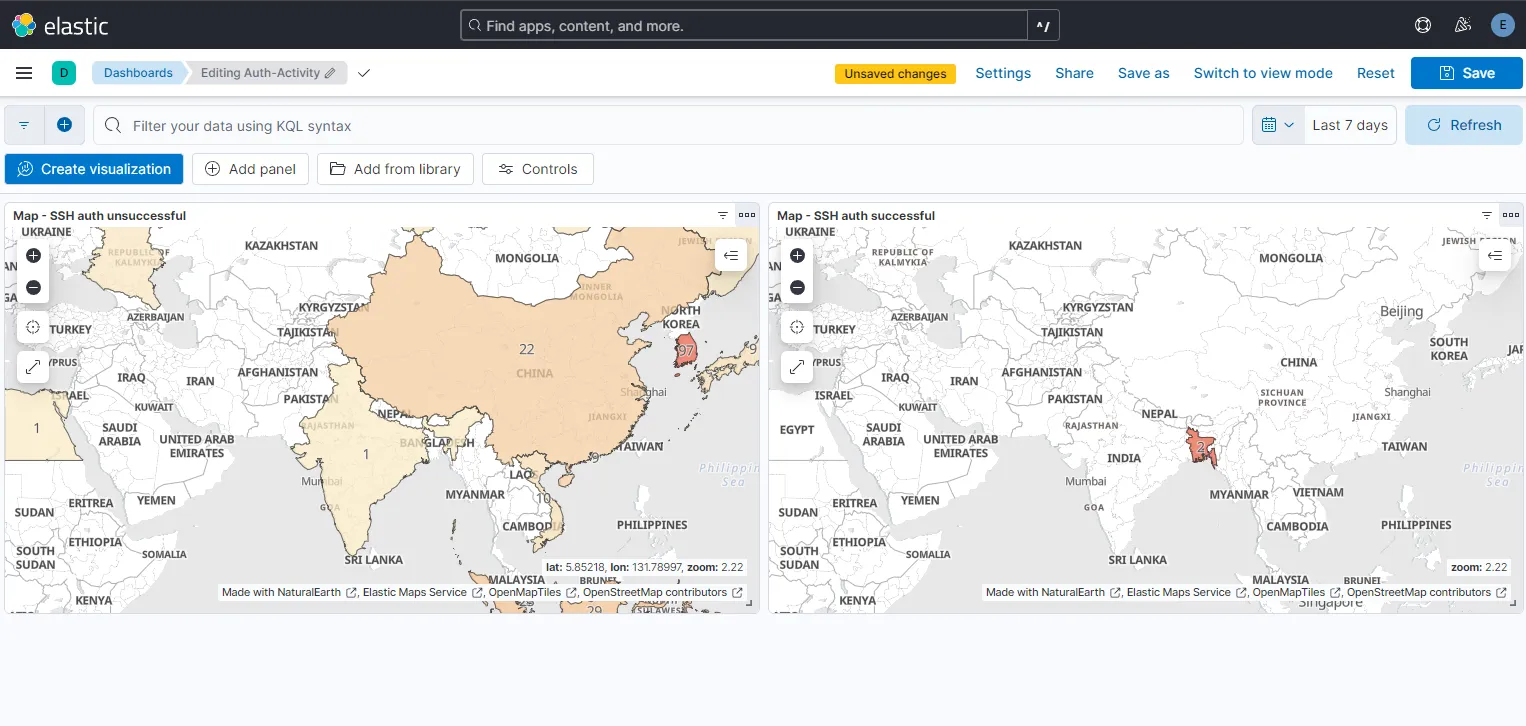Click the red South Korea region on the left map

coord(683,351)
